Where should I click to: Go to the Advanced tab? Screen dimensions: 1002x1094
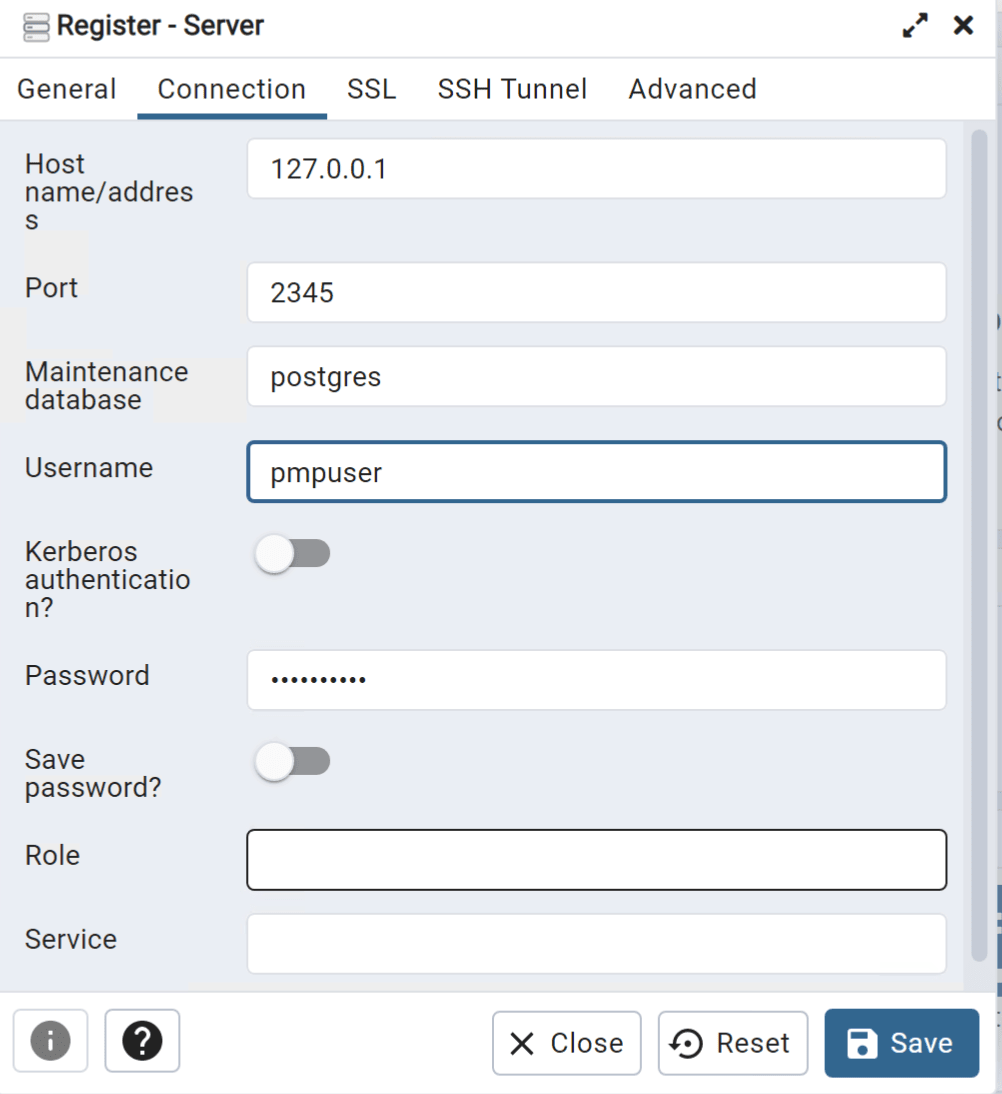[x=692, y=89]
